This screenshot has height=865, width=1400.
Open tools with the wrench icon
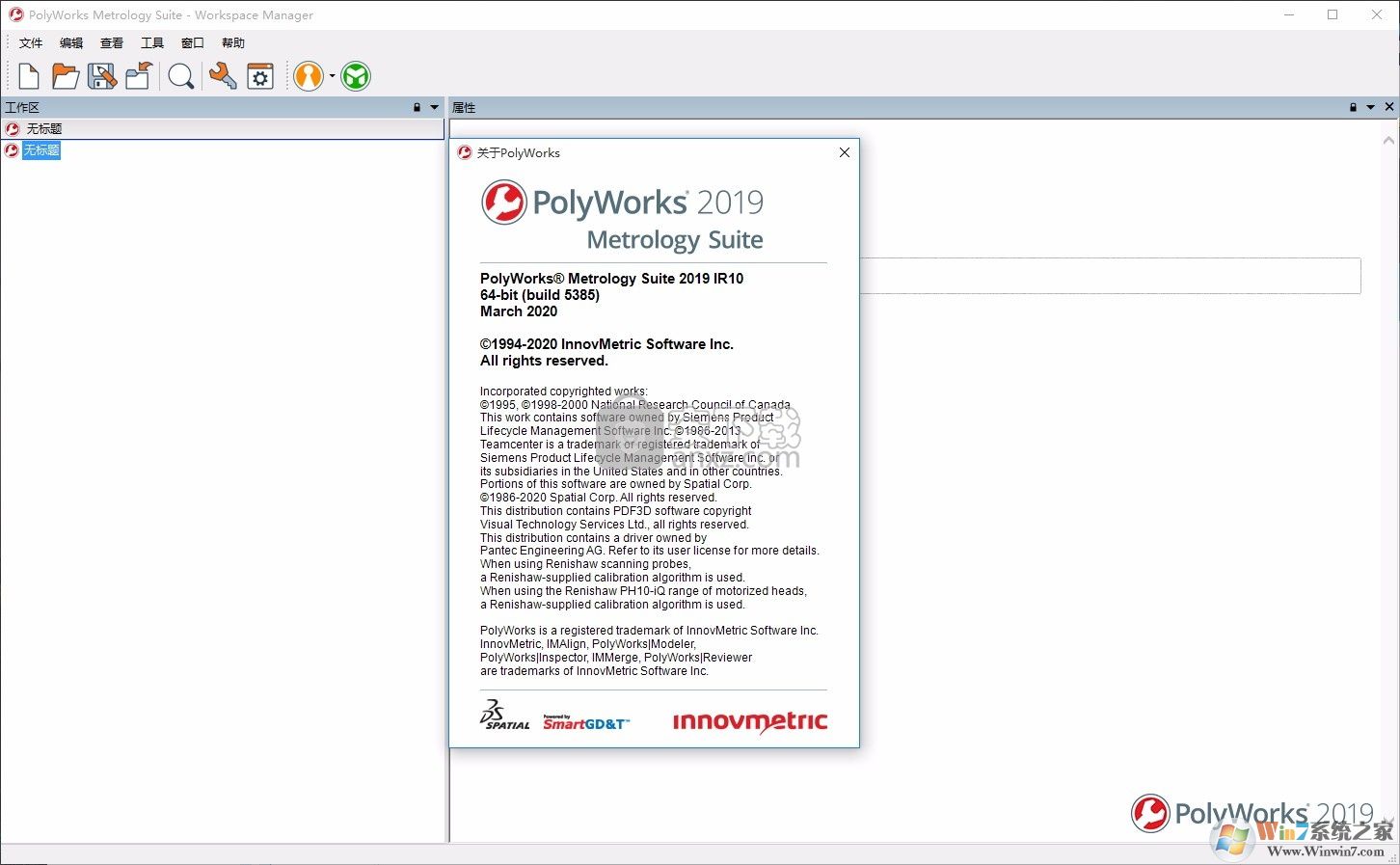coord(222,75)
